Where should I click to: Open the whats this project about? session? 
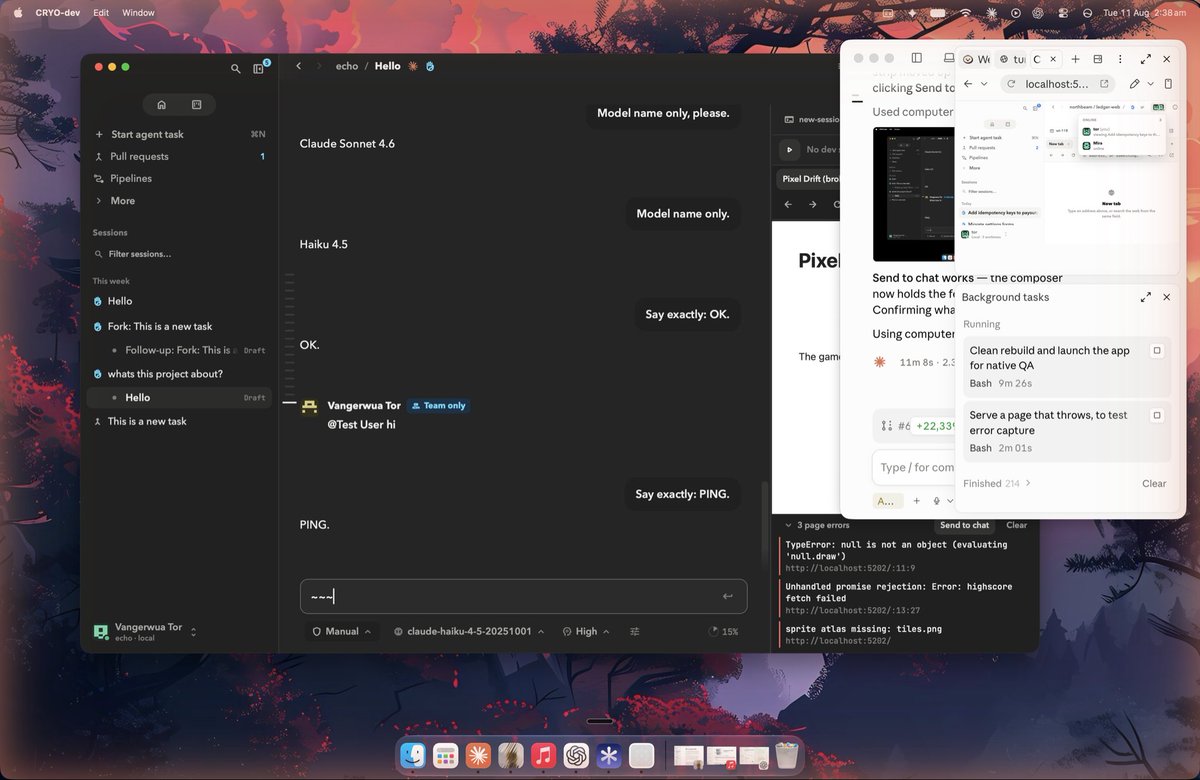coord(180,374)
